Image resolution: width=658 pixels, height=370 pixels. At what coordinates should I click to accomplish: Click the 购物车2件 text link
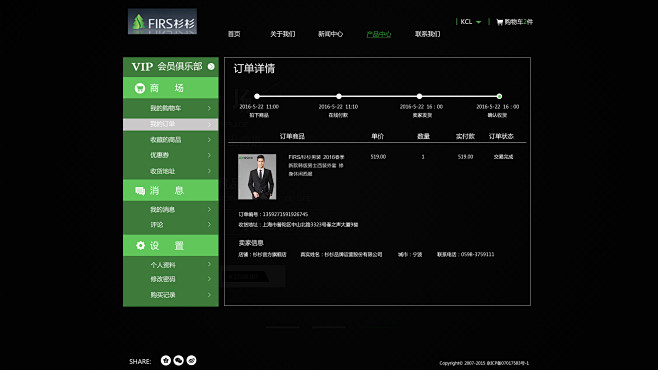click(x=519, y=22)
